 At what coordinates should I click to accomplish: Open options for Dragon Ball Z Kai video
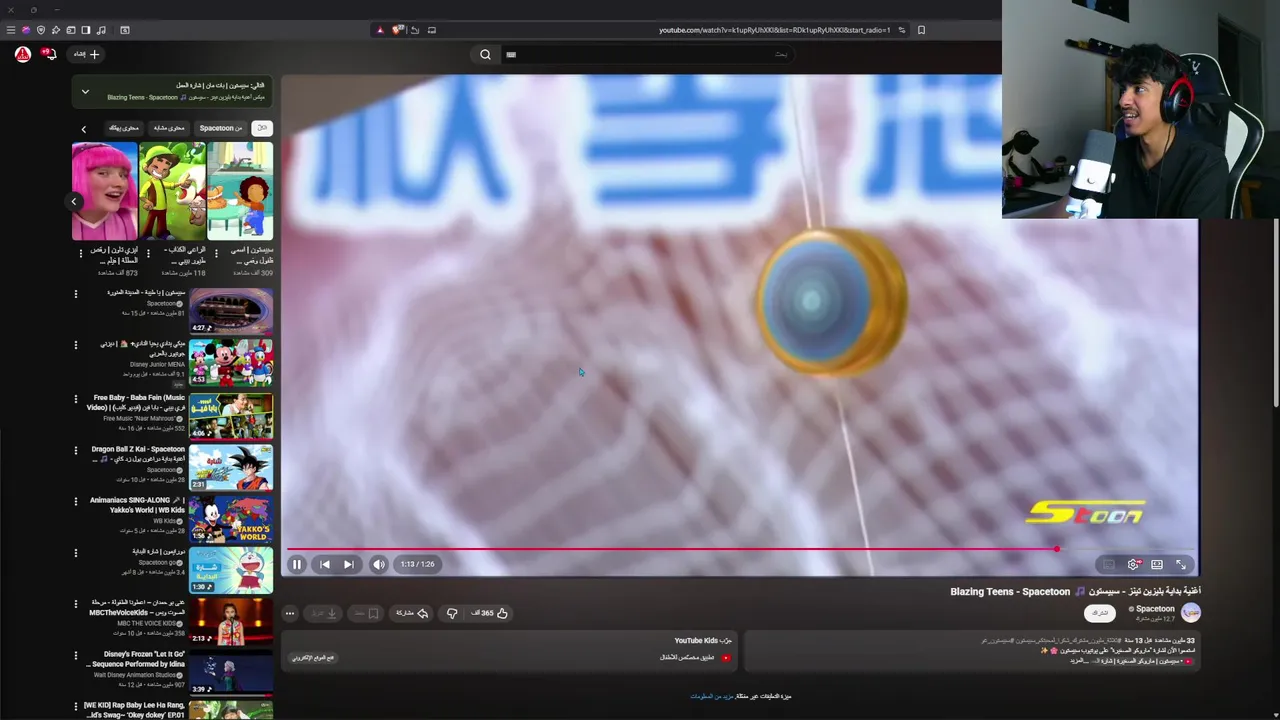75,450
